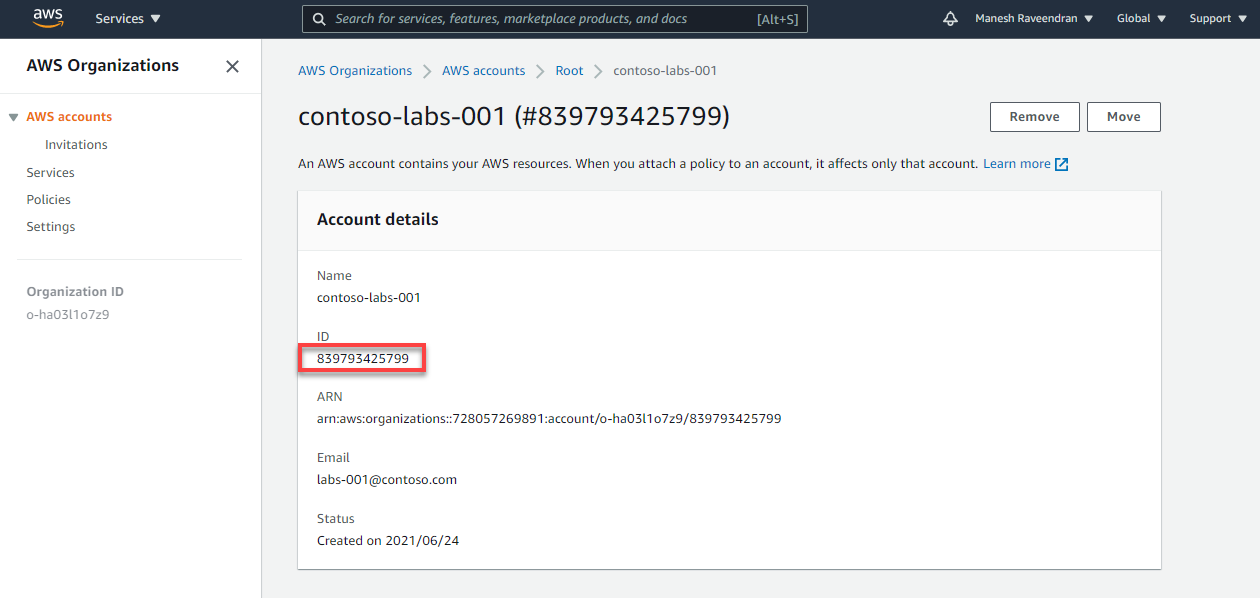Viewport: 1260px width, 598px height.
Task: Click AWS Organizations breadcrumb link
Action: click(x=355, y=71)
